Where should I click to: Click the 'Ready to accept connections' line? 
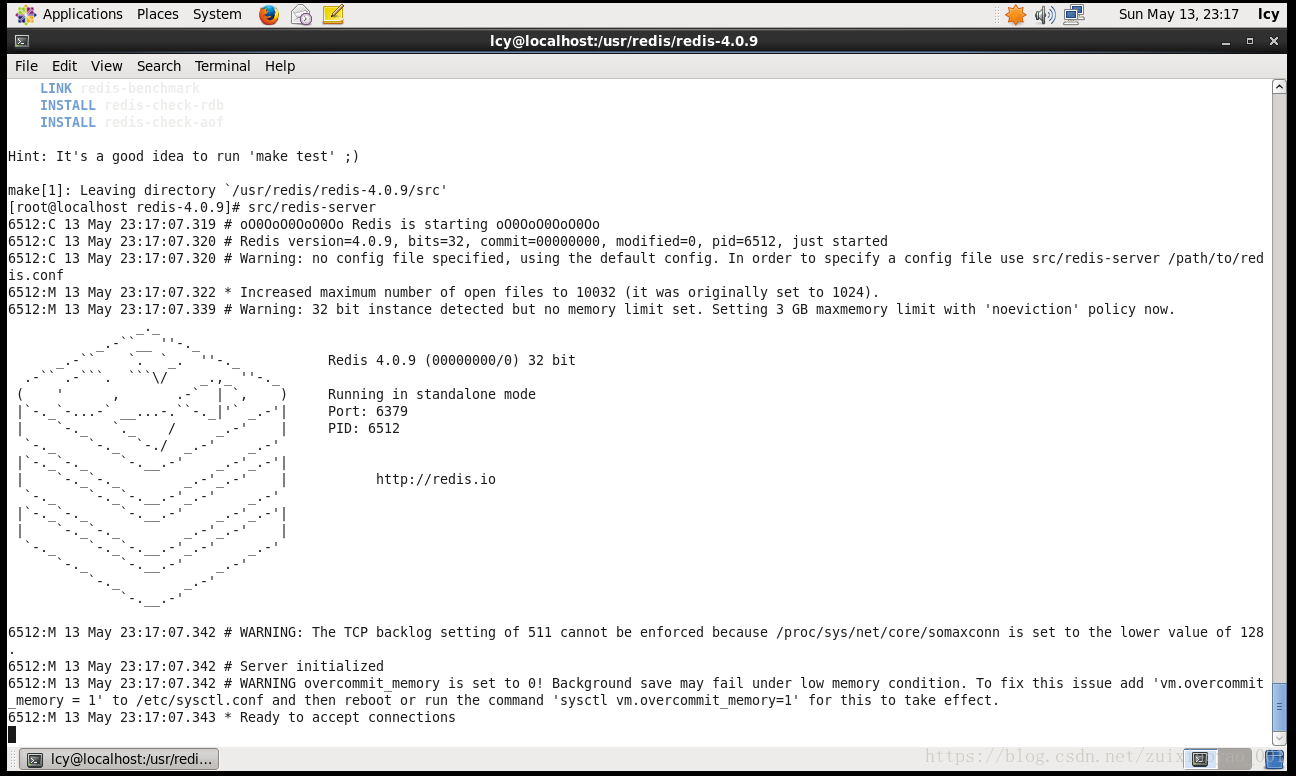point(232,717)
